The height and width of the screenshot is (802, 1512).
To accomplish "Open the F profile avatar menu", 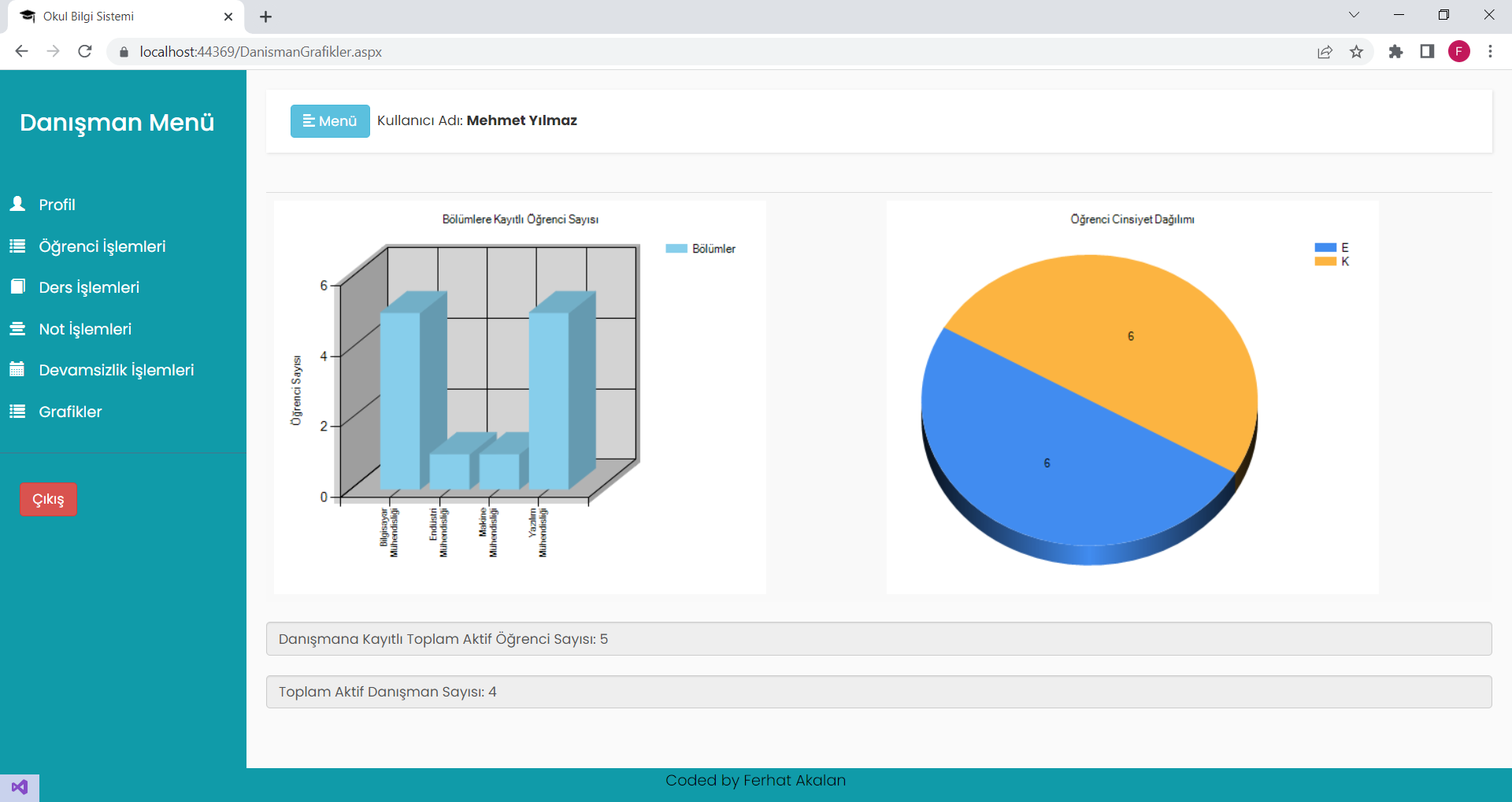I will [1460, 51].
